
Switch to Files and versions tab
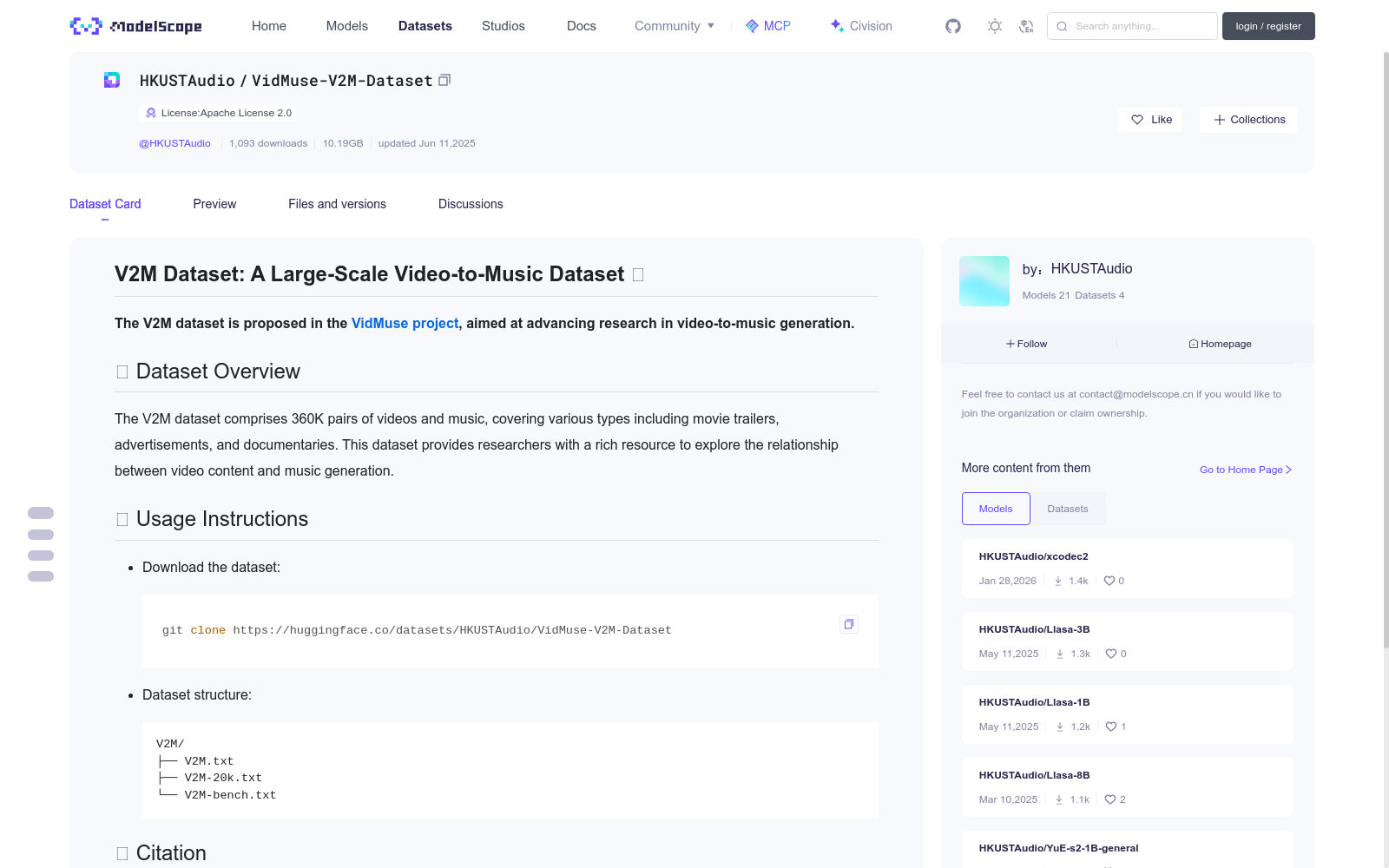[x=337, y=204]
